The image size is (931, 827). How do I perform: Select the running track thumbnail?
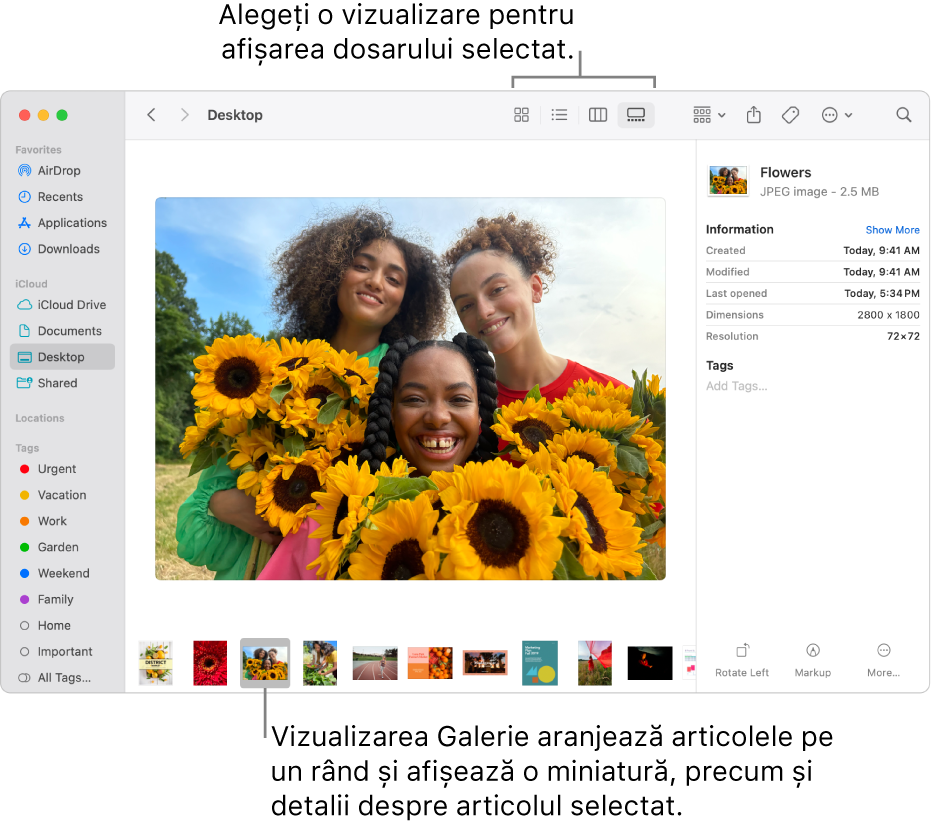[x=375, y=663]
